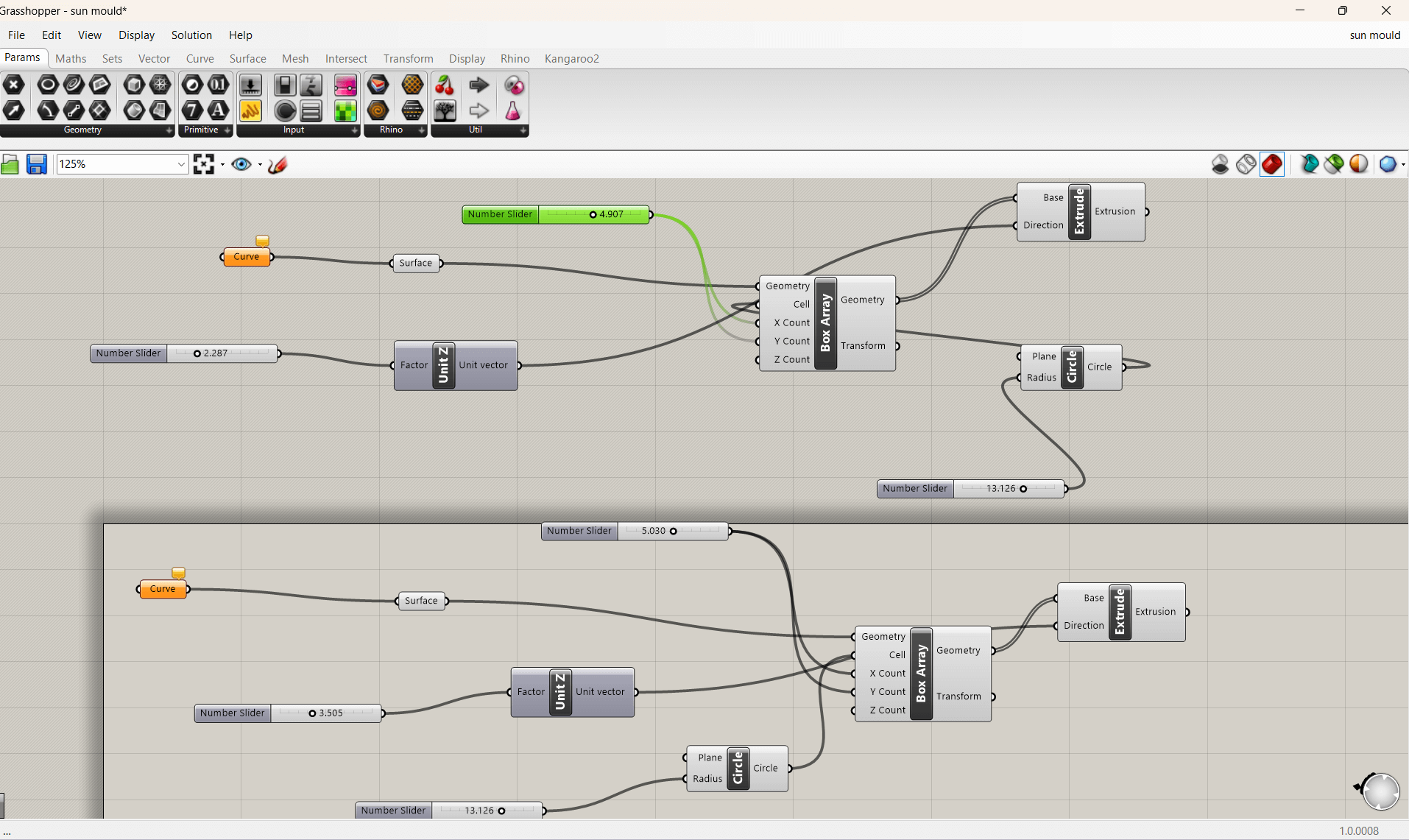Viewport: 1409px width, 840px height.
Task: Expand the Input panel components list
Action: coord(354,130)
